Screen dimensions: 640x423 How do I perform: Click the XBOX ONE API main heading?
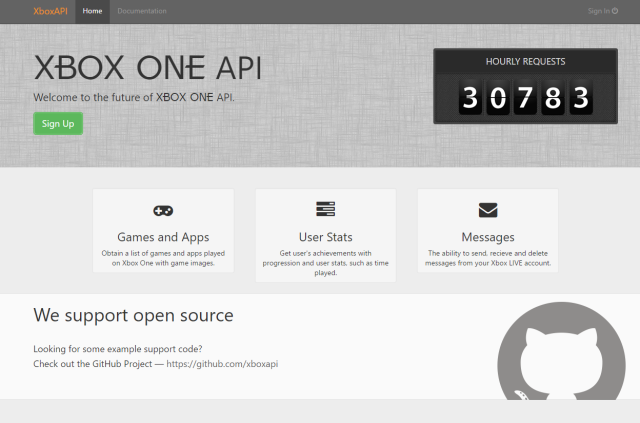pos(148,68)
